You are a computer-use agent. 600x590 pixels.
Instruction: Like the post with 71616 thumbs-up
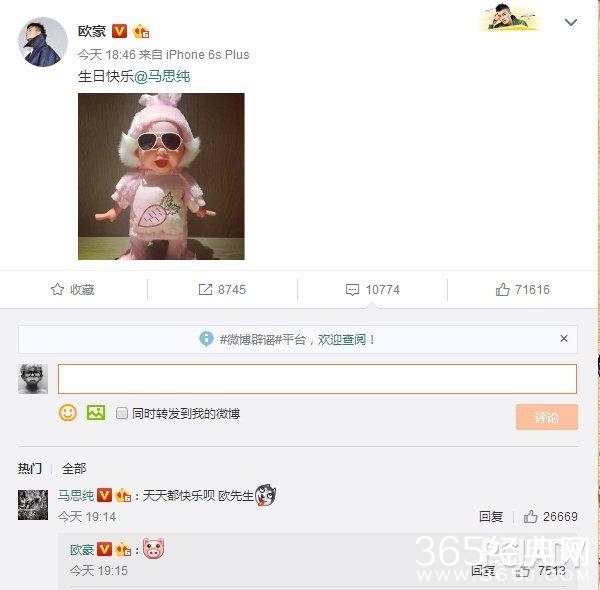502,289
